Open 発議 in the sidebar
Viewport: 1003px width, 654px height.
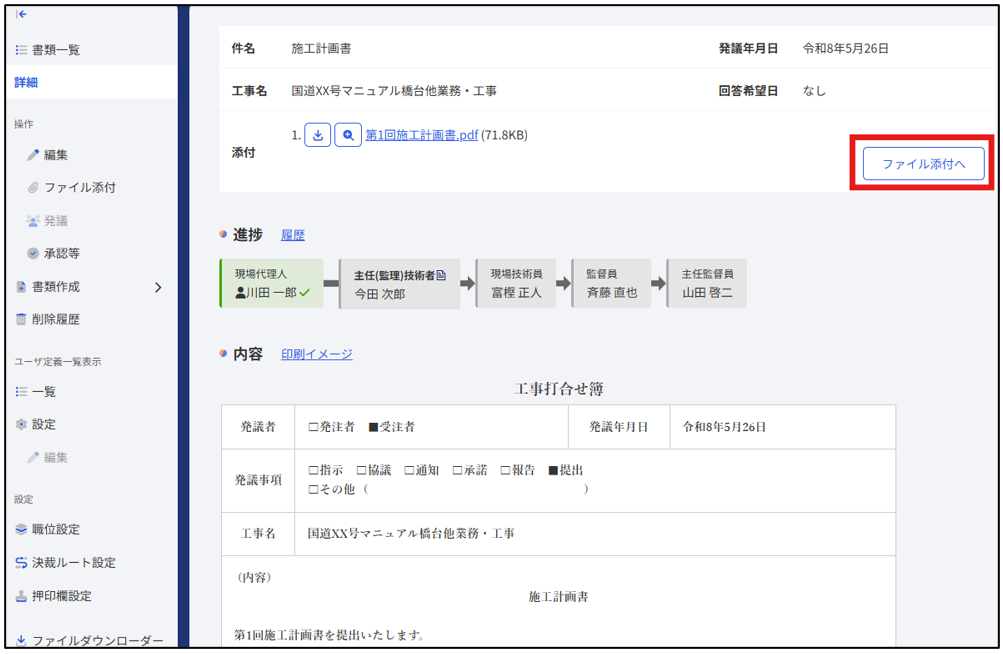56,221
